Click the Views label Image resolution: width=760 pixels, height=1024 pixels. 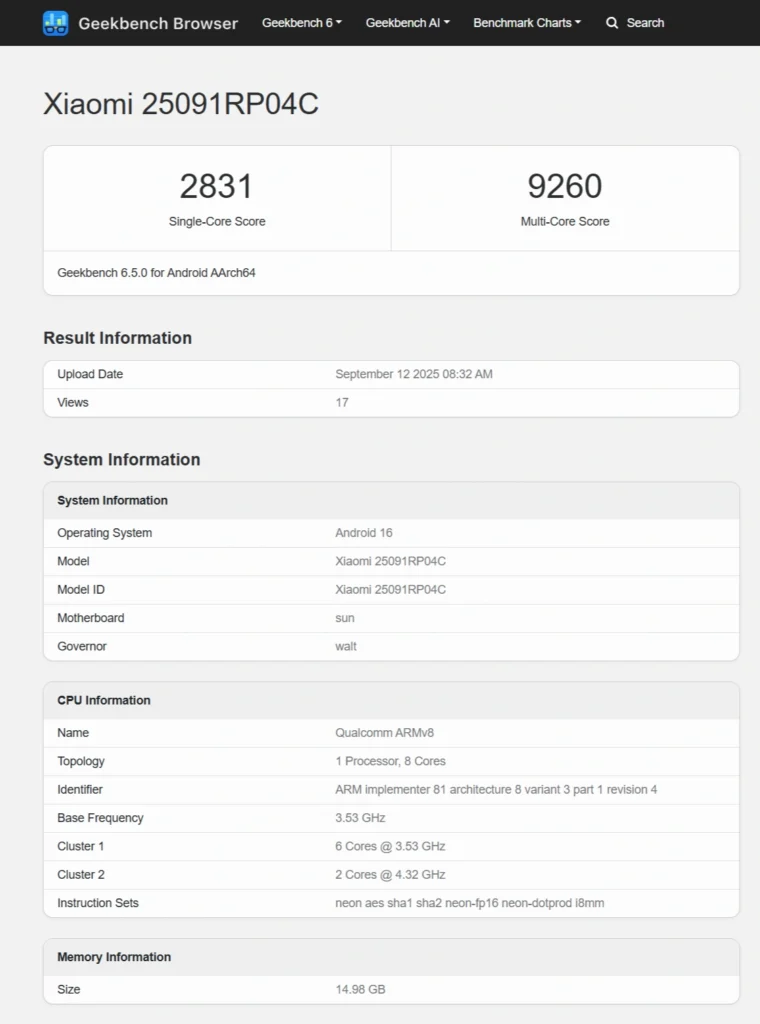click(x=72, y=402)
